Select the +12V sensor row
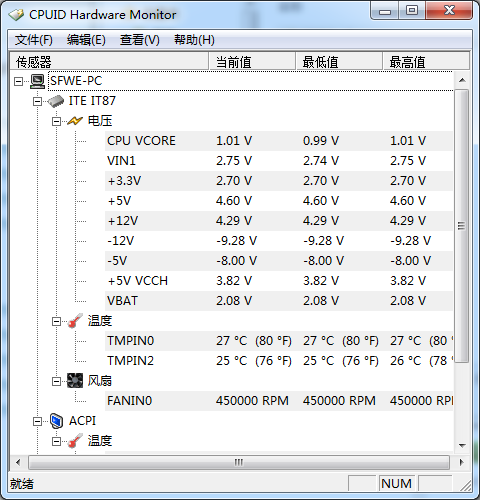Screen dimensions: 480x500 point(279,221)
